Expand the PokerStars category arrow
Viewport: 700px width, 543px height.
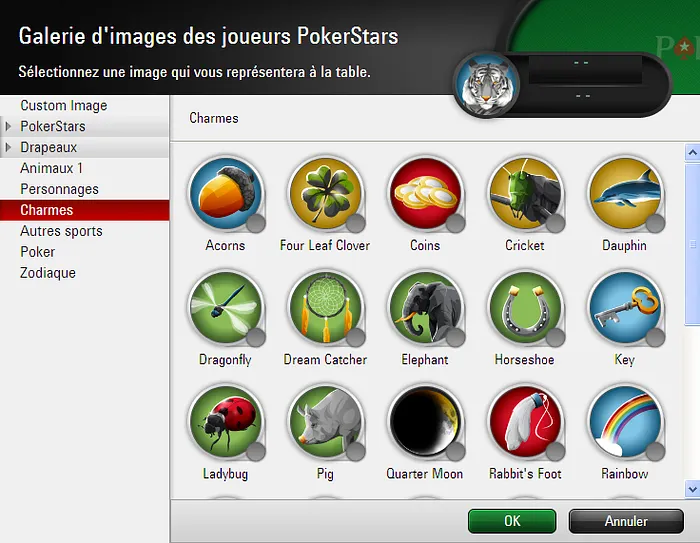click(x=8, y=126)
